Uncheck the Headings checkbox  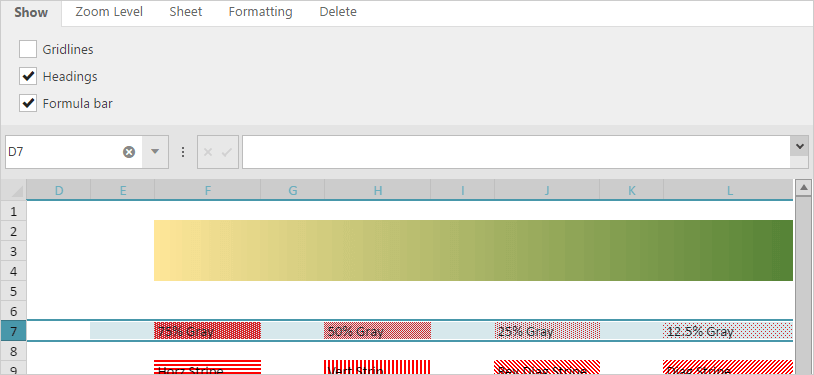tap(28, 76)
